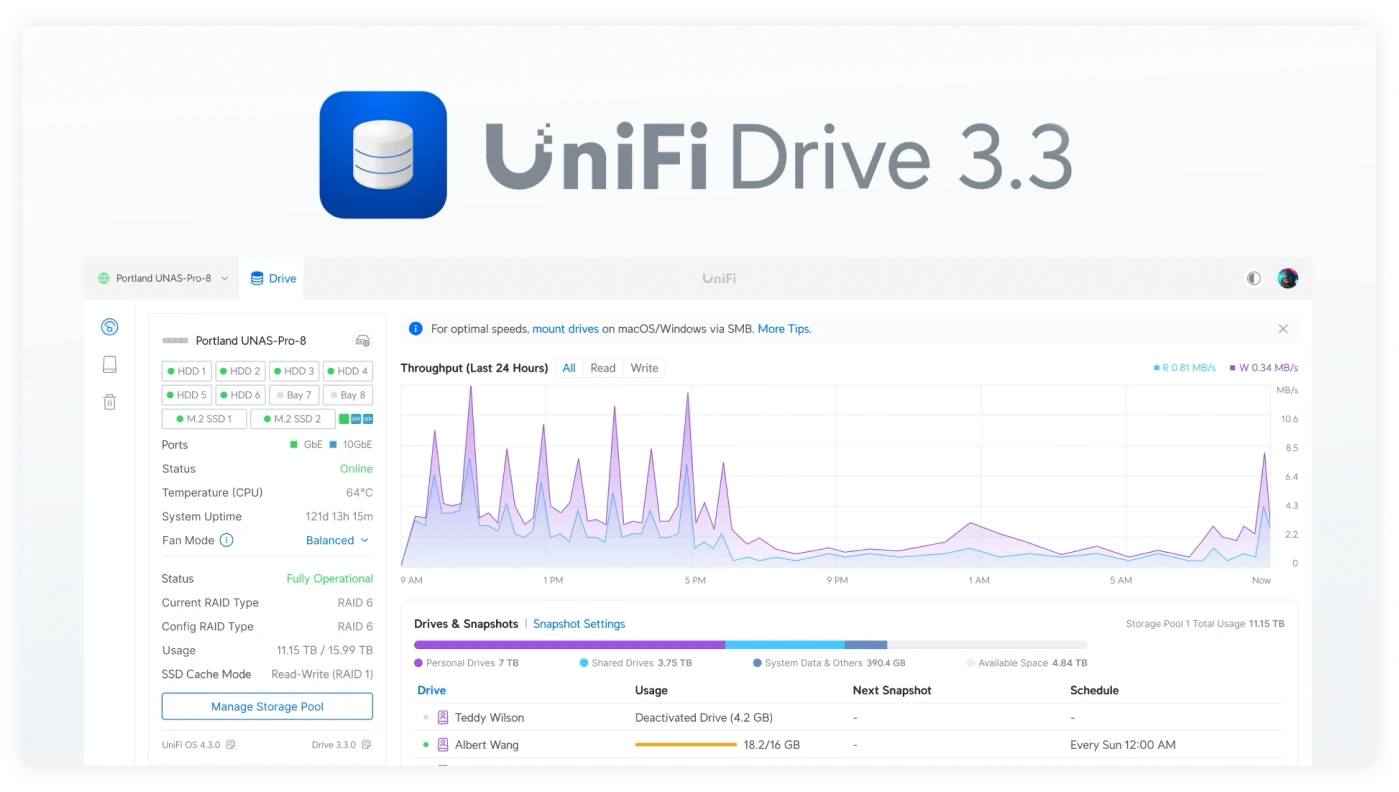Screen dimensions: 1399x792
Task: Switch to the Drive tab
Action: [272, 279]
